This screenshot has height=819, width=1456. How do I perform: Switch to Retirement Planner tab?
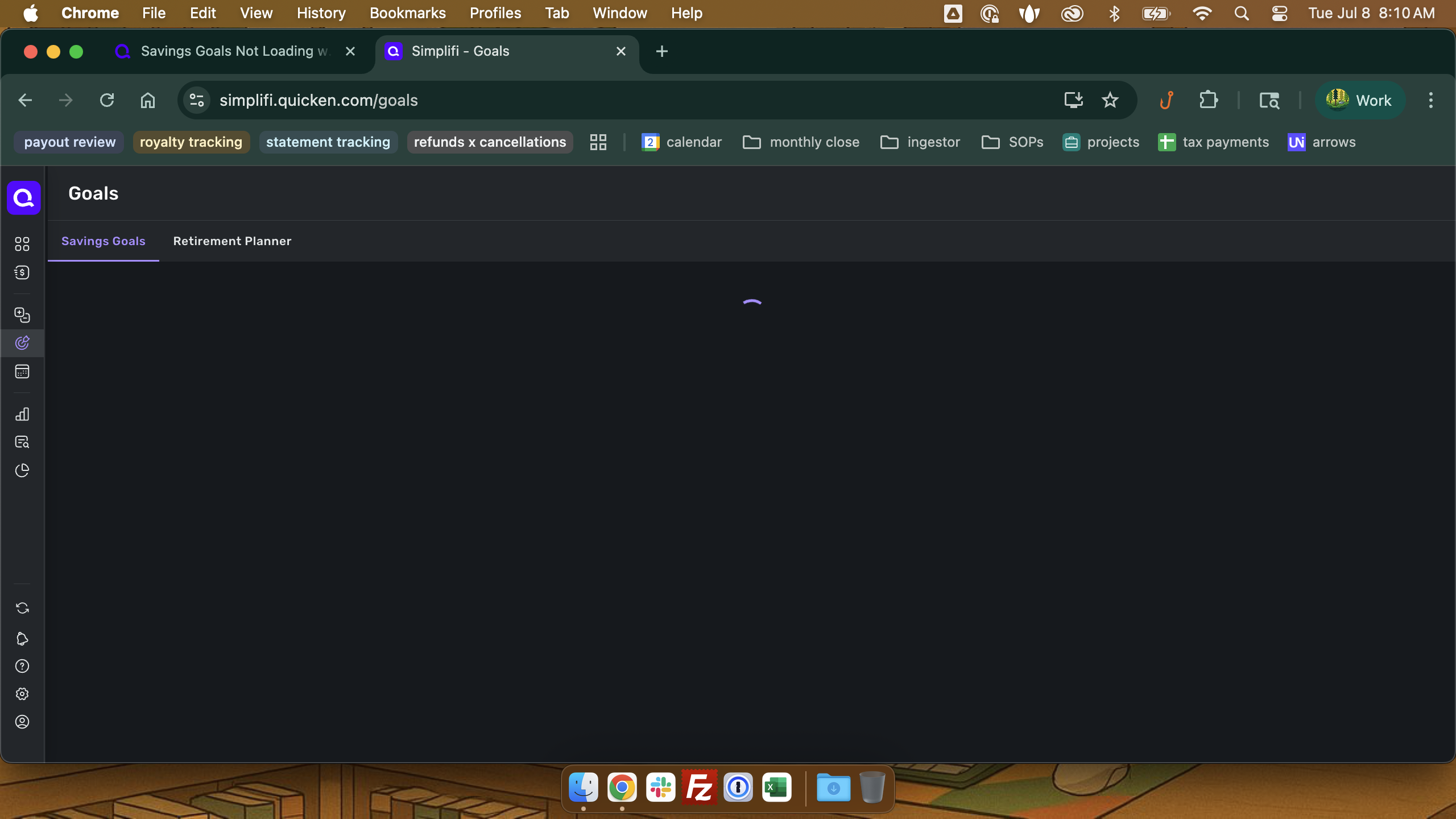232,241
